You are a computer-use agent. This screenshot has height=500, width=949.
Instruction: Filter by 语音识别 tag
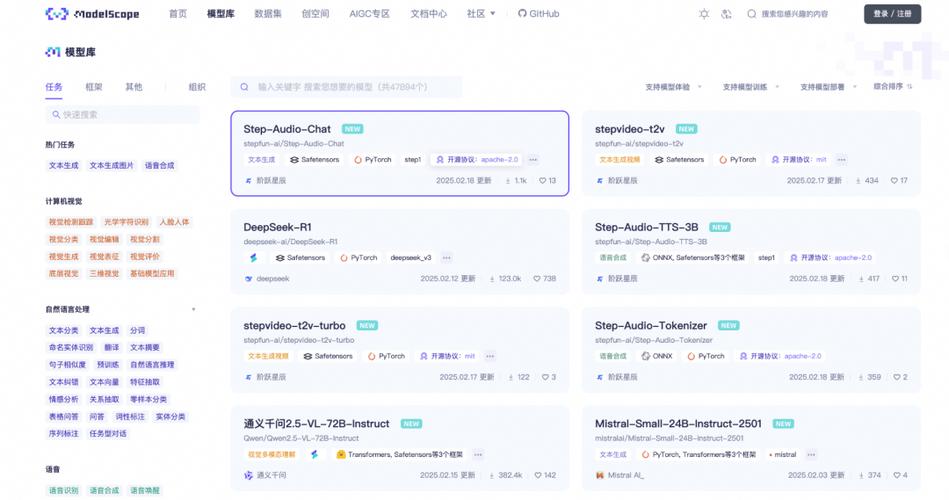(64, 490)
